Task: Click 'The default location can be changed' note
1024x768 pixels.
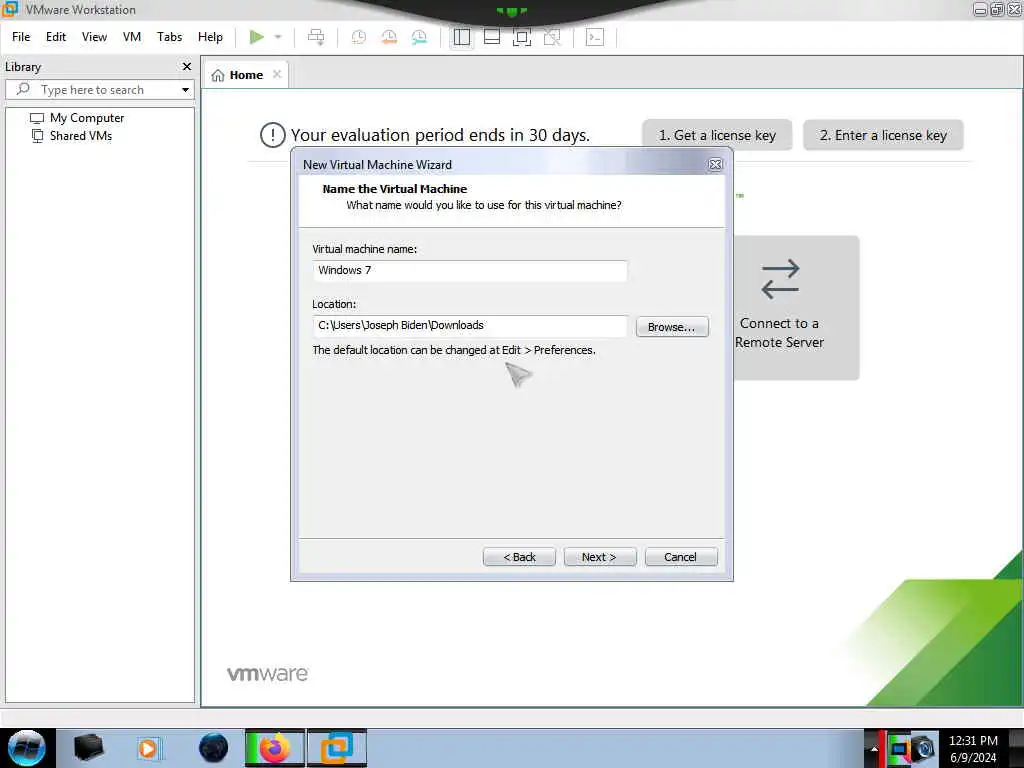Action: [454, 350]
